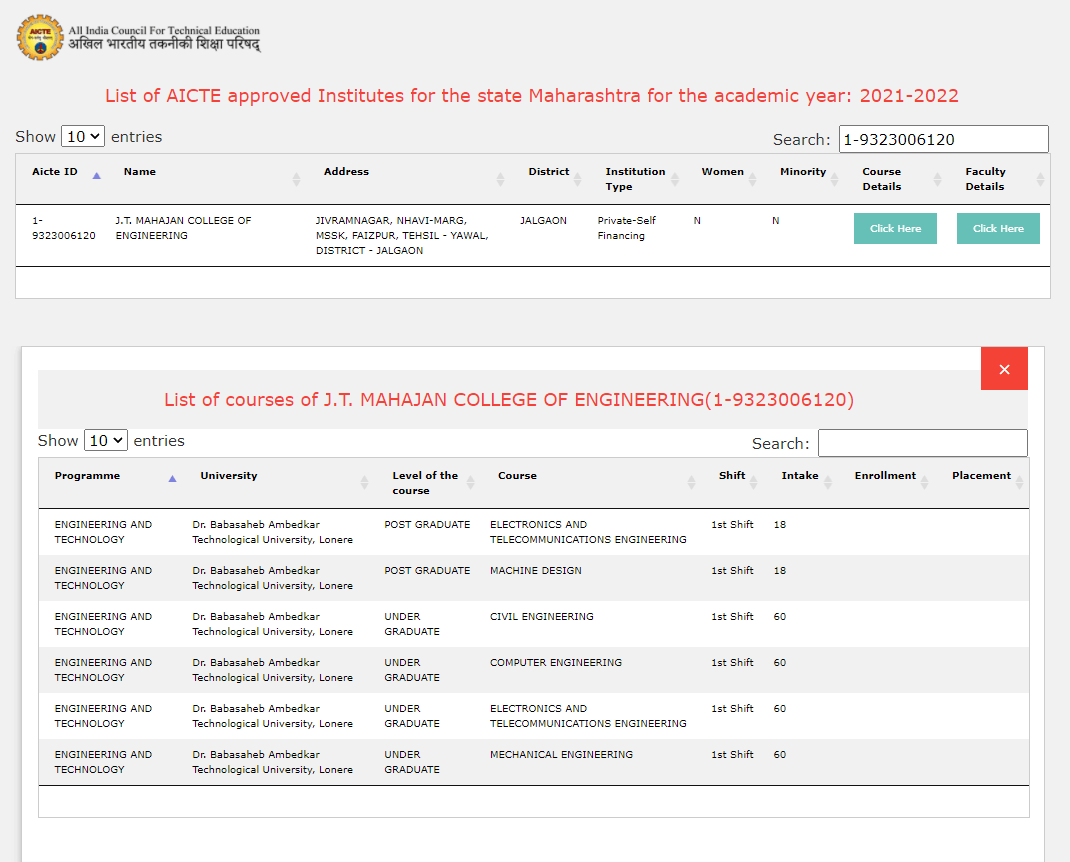
Task: Select UNDER GRADUATE level in MECHANICAL ENGINEERING row
Action: click(411, 762)
